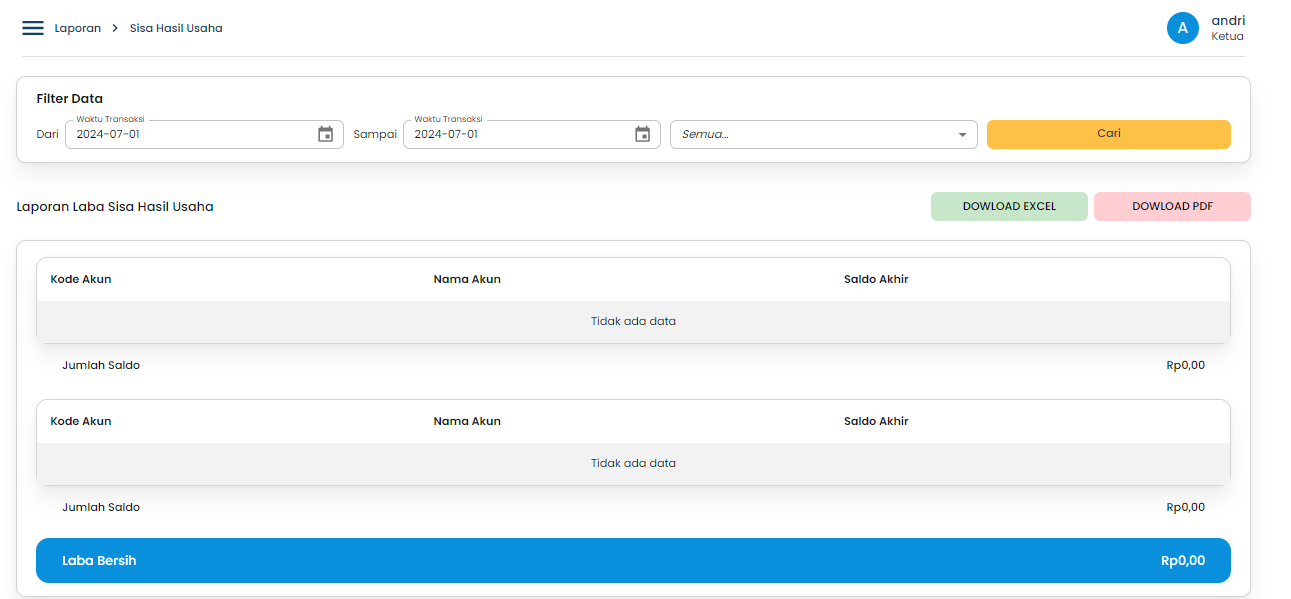Click the breadcrumb chevron between Laporan and Sisa Hasil Usaha
The height and width of the screenshot is (599, 1291).
pyautogui.click(x=113, y=28)
